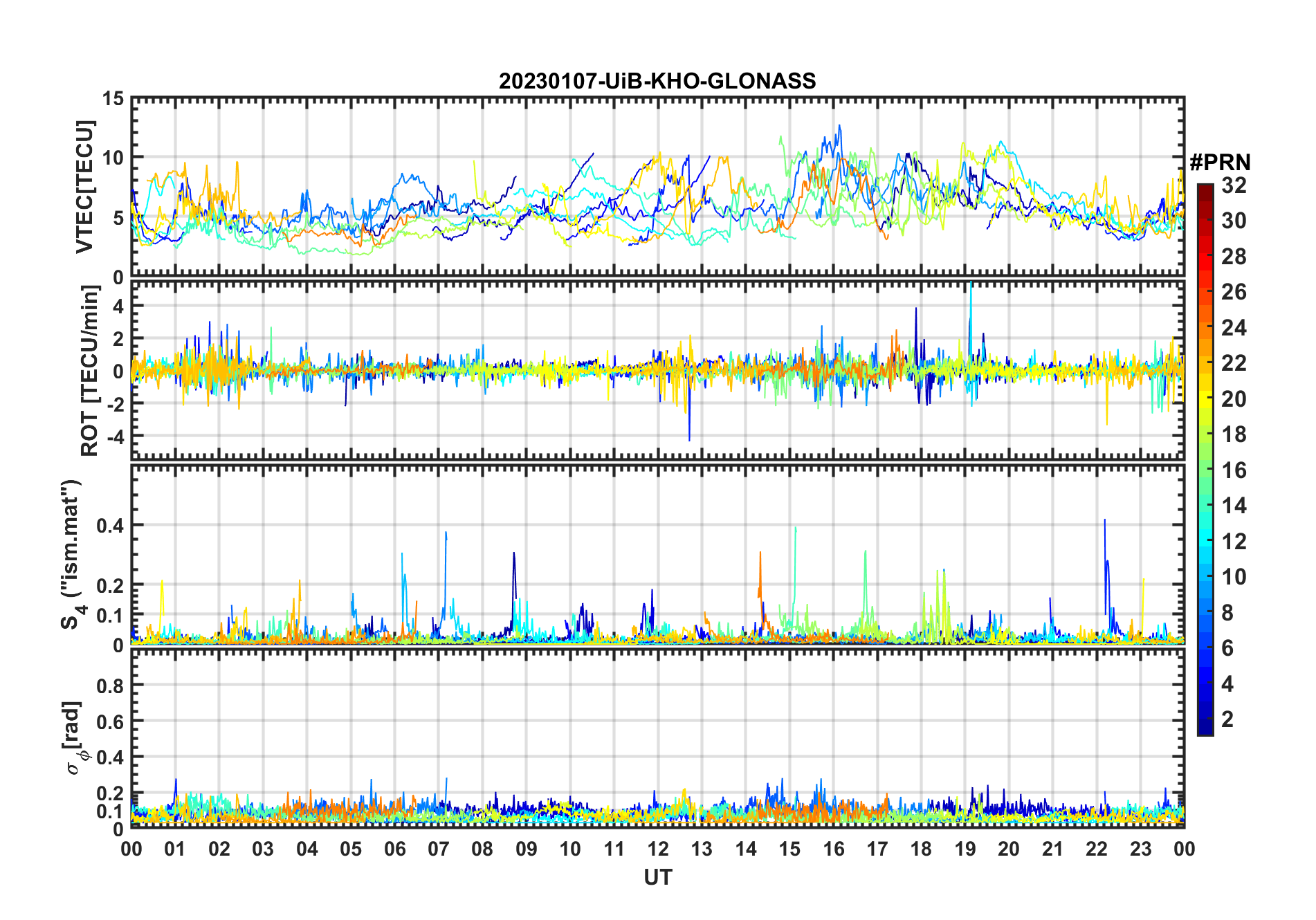
Task: Click inside the ROT time-series panel
Action: coord(658,370)
